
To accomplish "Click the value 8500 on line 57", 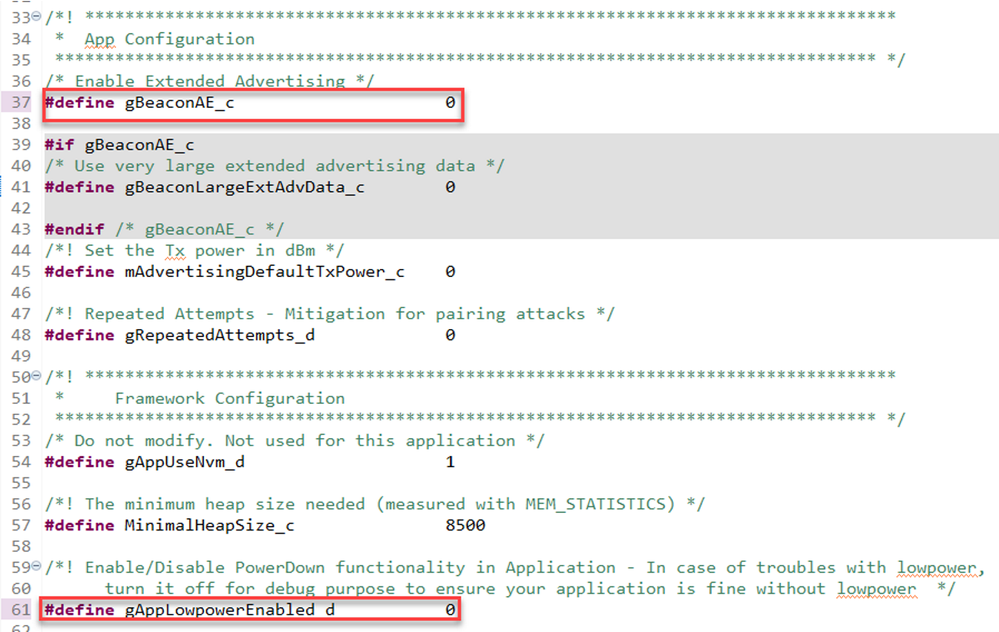I will pos(465,526).
